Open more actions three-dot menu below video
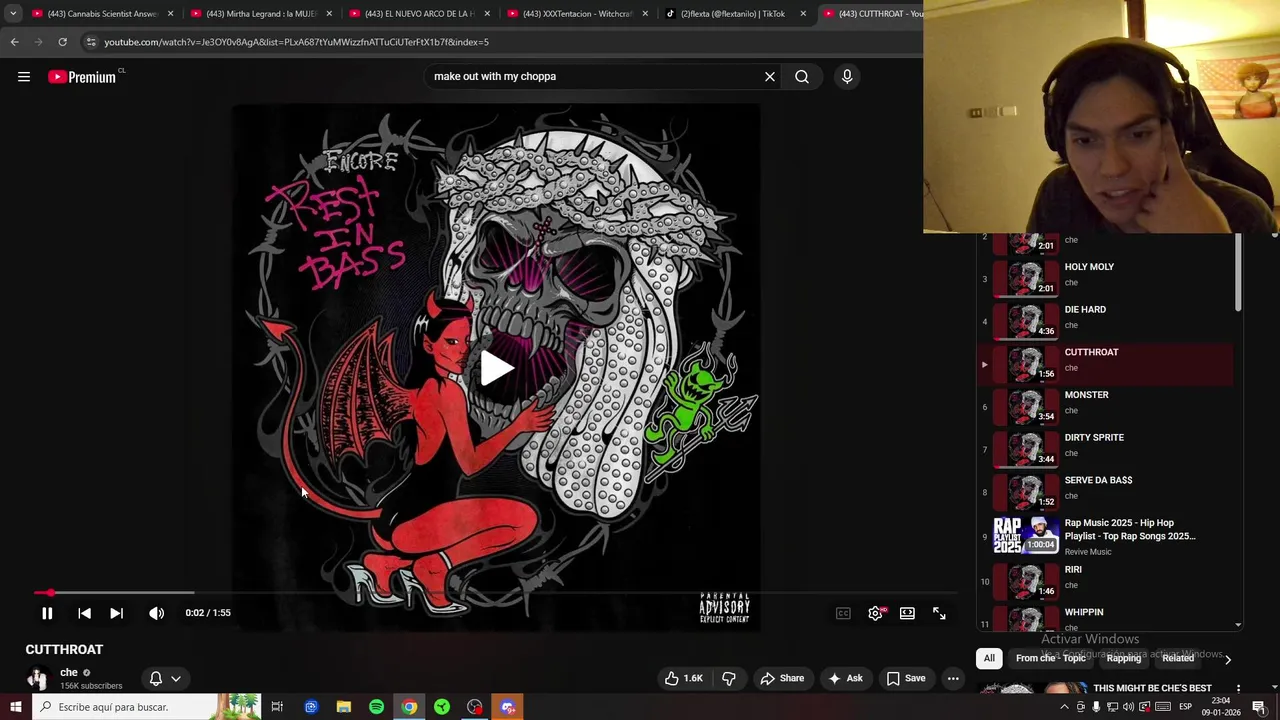The height and width of the screenshot is (720, 1280). click(953, 678)
